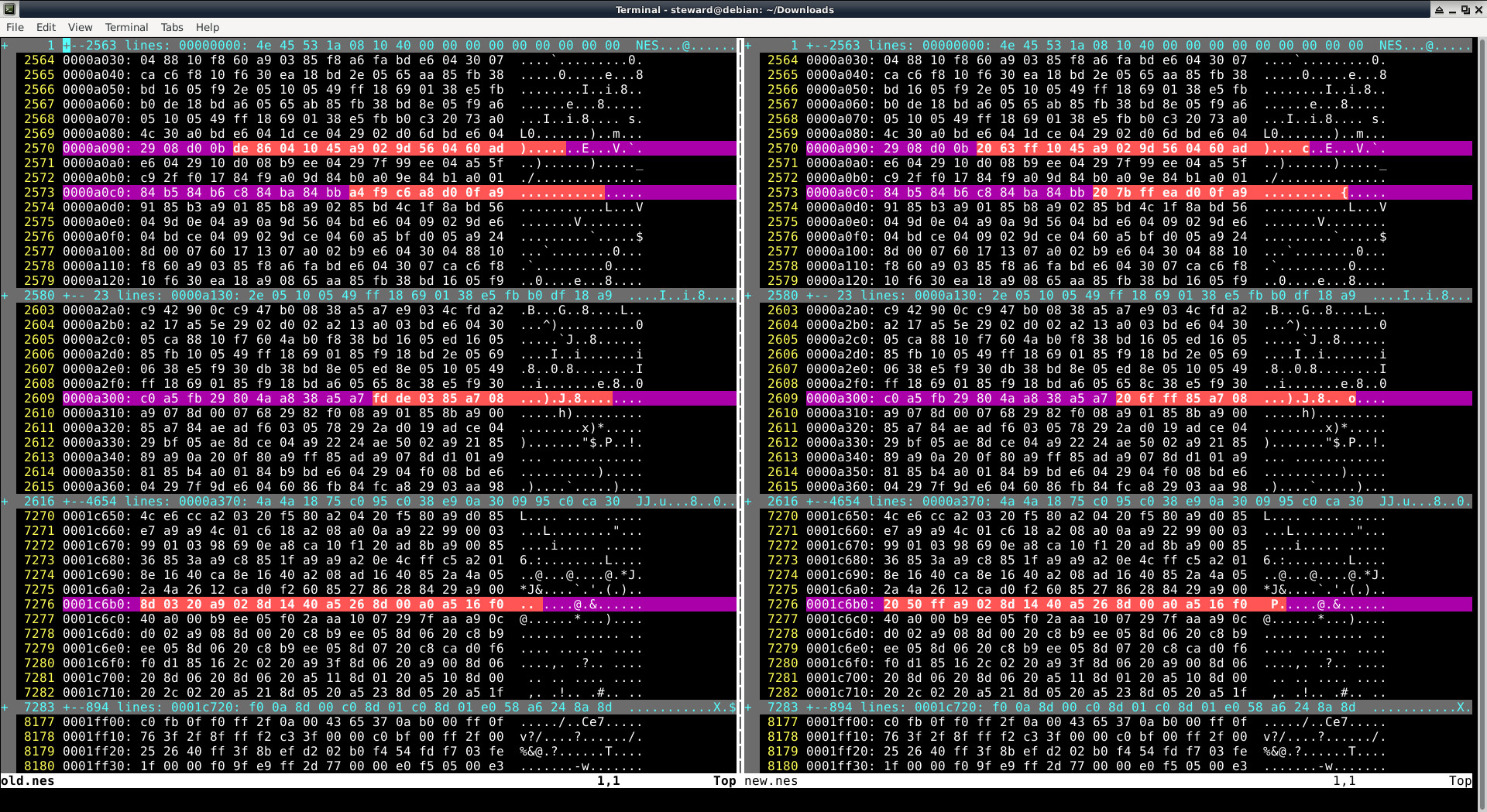Click line 2603 in new.nes pane
The image size is (1487, 812).
click(x=1108, y=310)
